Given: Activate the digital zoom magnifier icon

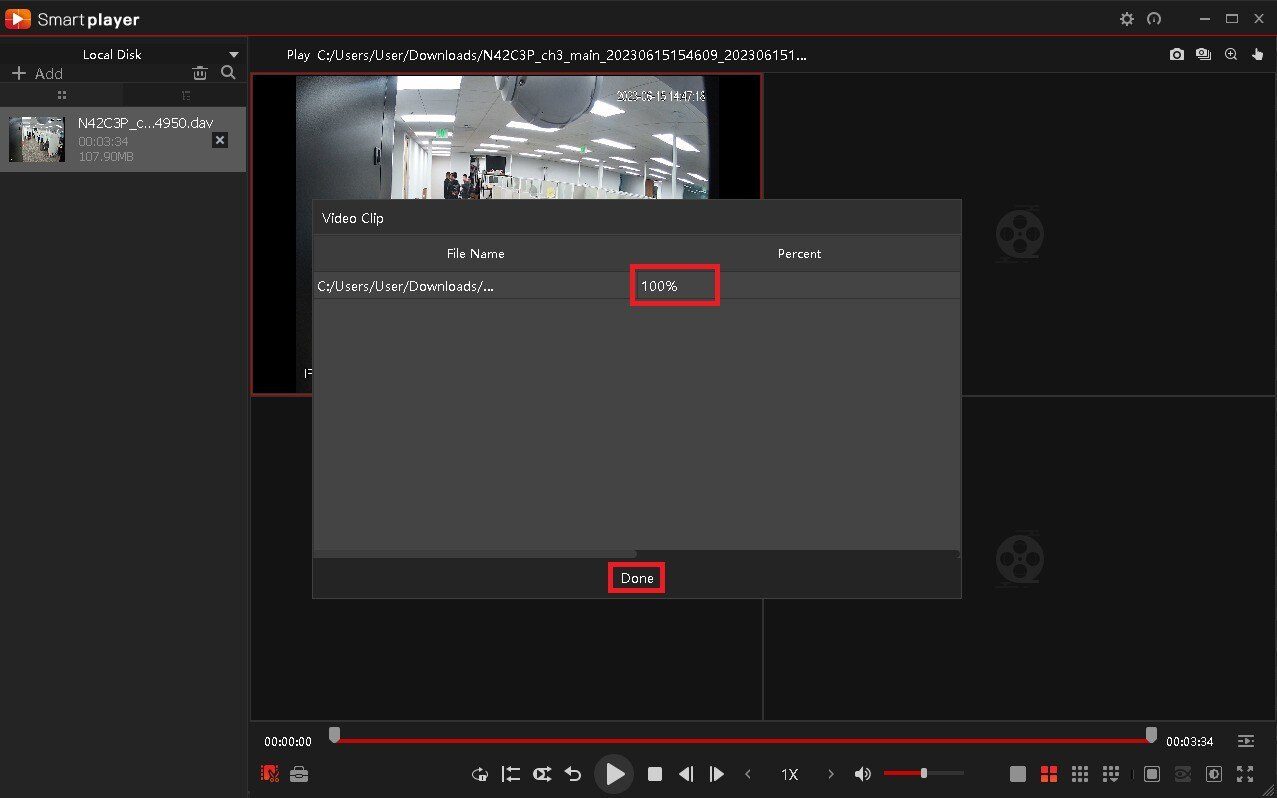Looking at the screenshot, I should [1231, 55].
